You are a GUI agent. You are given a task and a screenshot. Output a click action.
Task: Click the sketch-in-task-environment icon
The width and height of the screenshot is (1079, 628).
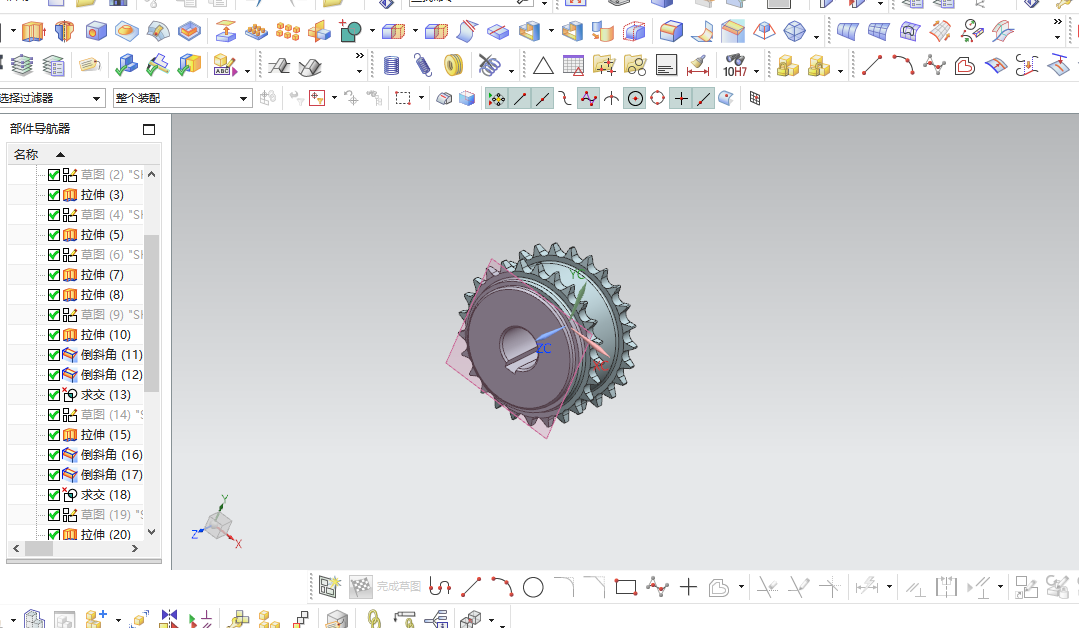click(330, 587)
